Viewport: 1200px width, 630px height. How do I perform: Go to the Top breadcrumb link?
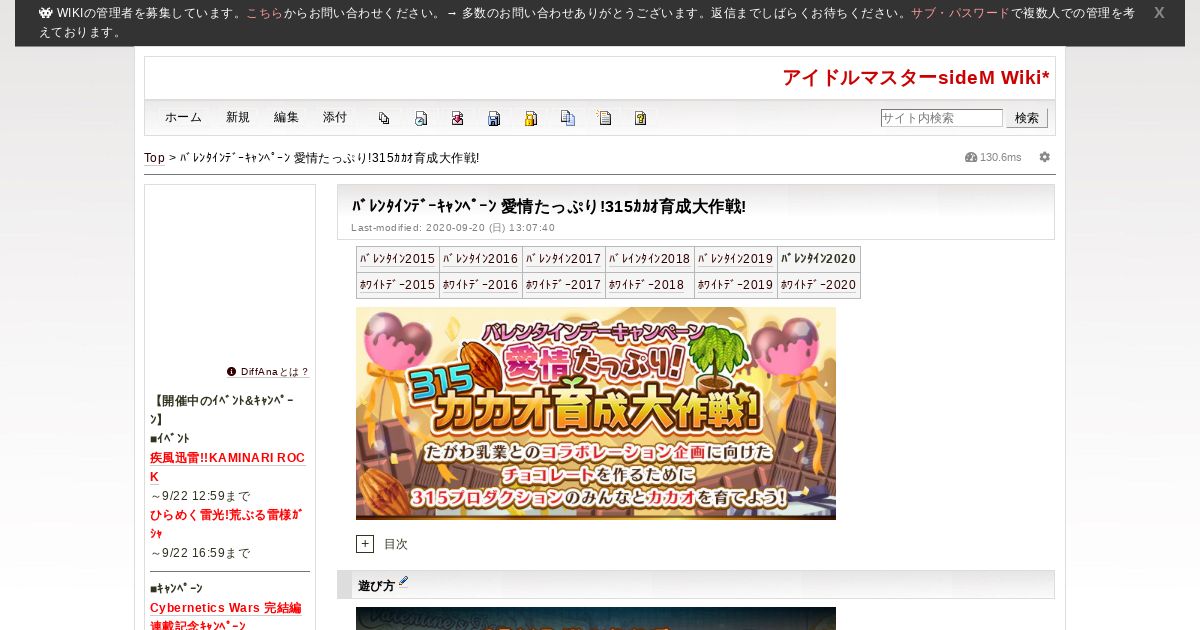154,158
